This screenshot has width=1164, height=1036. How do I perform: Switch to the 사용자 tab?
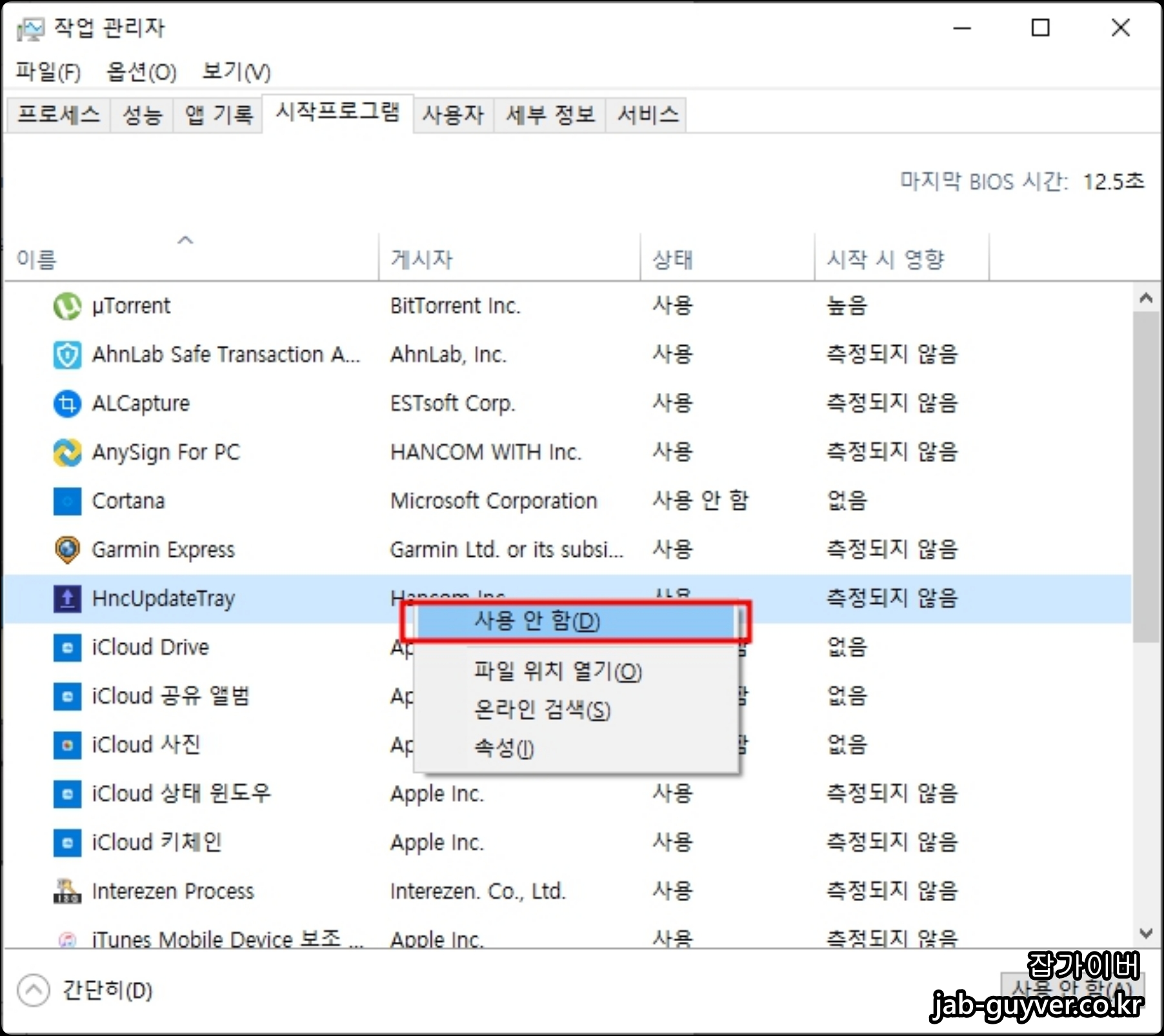coord(454,115)
